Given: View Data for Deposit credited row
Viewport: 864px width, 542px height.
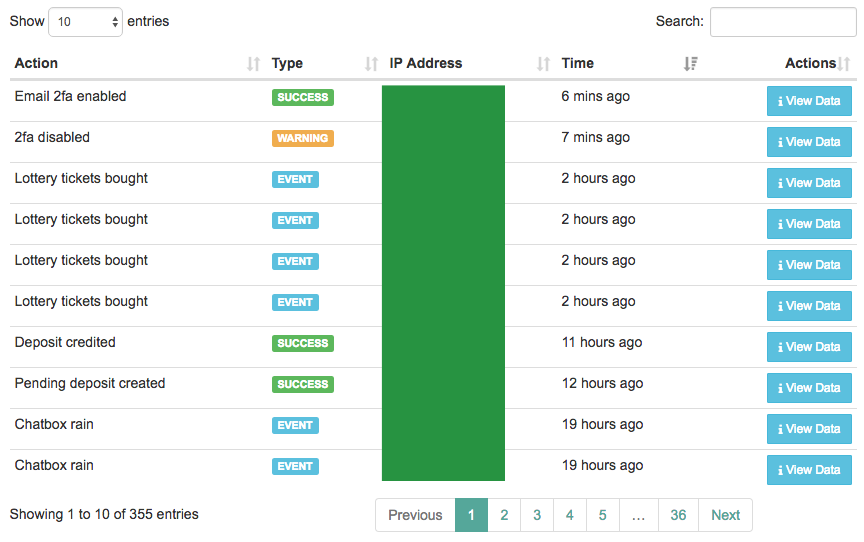Looking at the screenshot, I should pos(809,346).
